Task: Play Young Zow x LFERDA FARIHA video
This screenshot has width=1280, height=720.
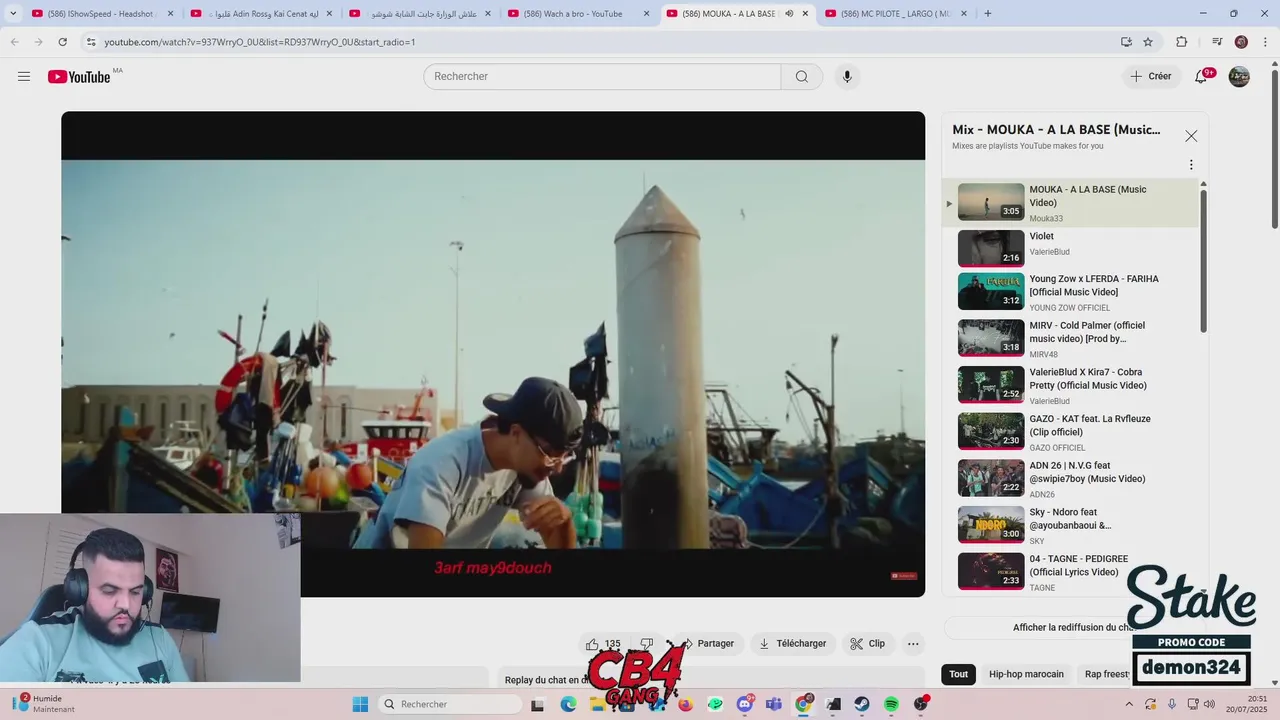Action: coord(1070,292)
